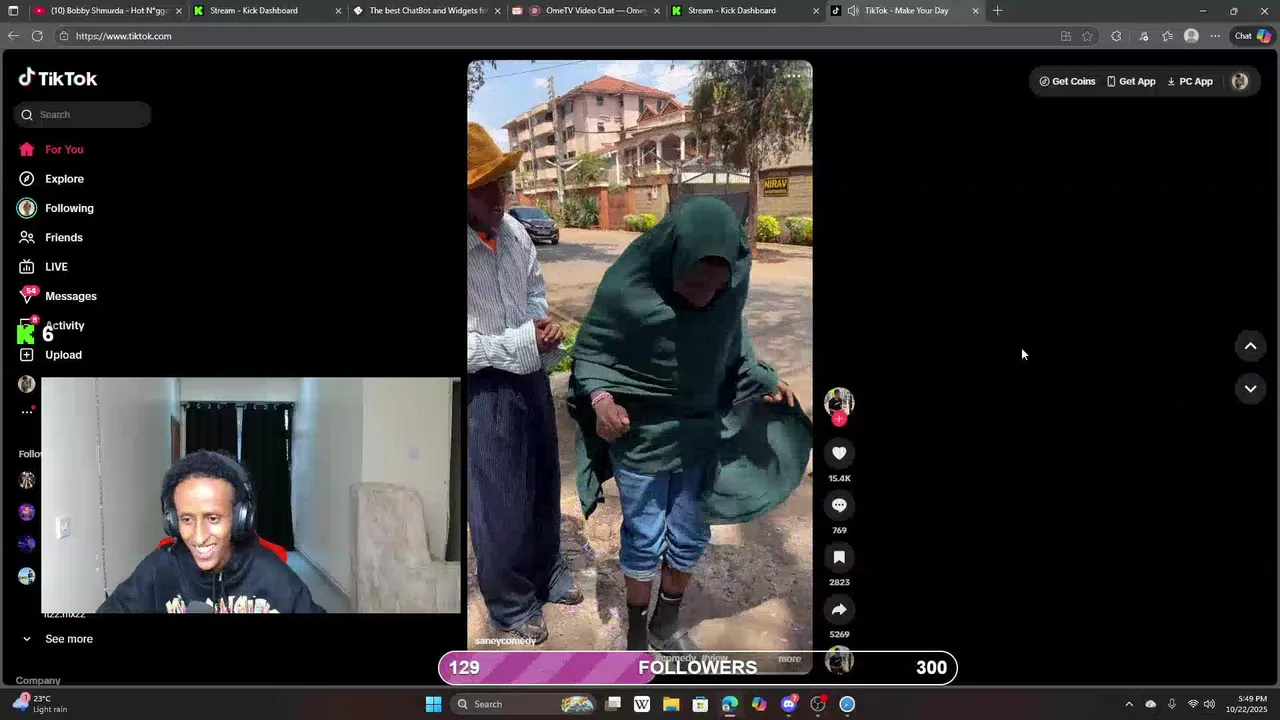
Task: Open the tab actions menu at top left
Action: point(13,11)
